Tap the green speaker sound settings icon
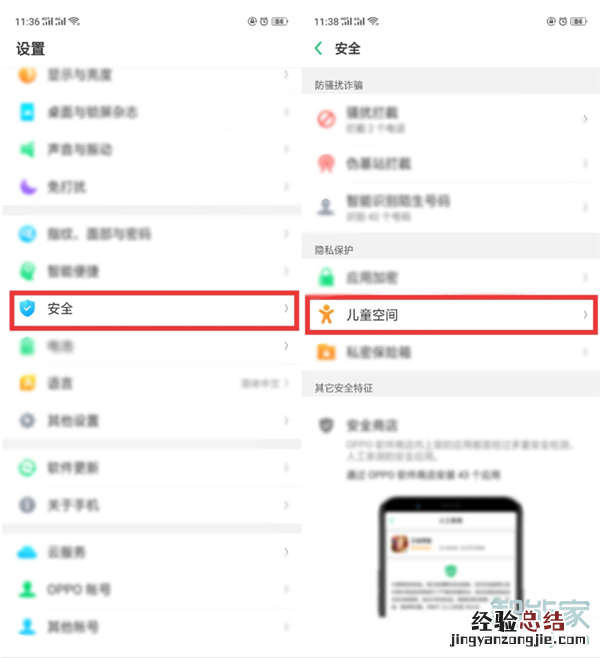Viewport: 600px width, 658px height. (27, 149)
